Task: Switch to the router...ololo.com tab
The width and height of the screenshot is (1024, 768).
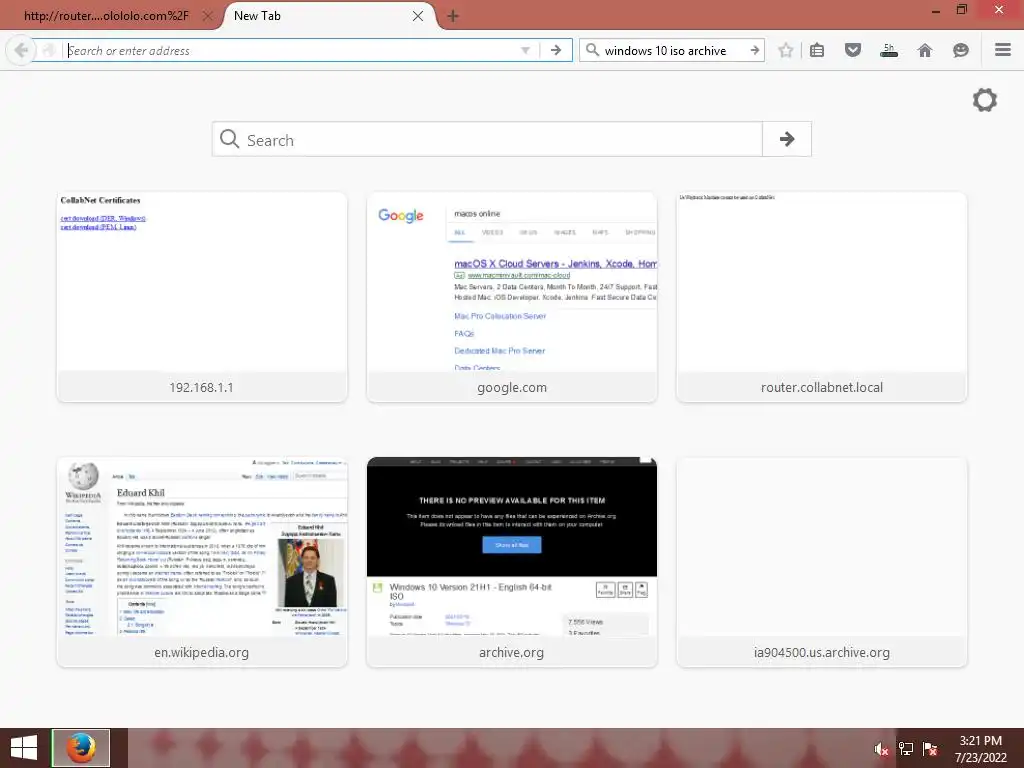Action: 106,16
